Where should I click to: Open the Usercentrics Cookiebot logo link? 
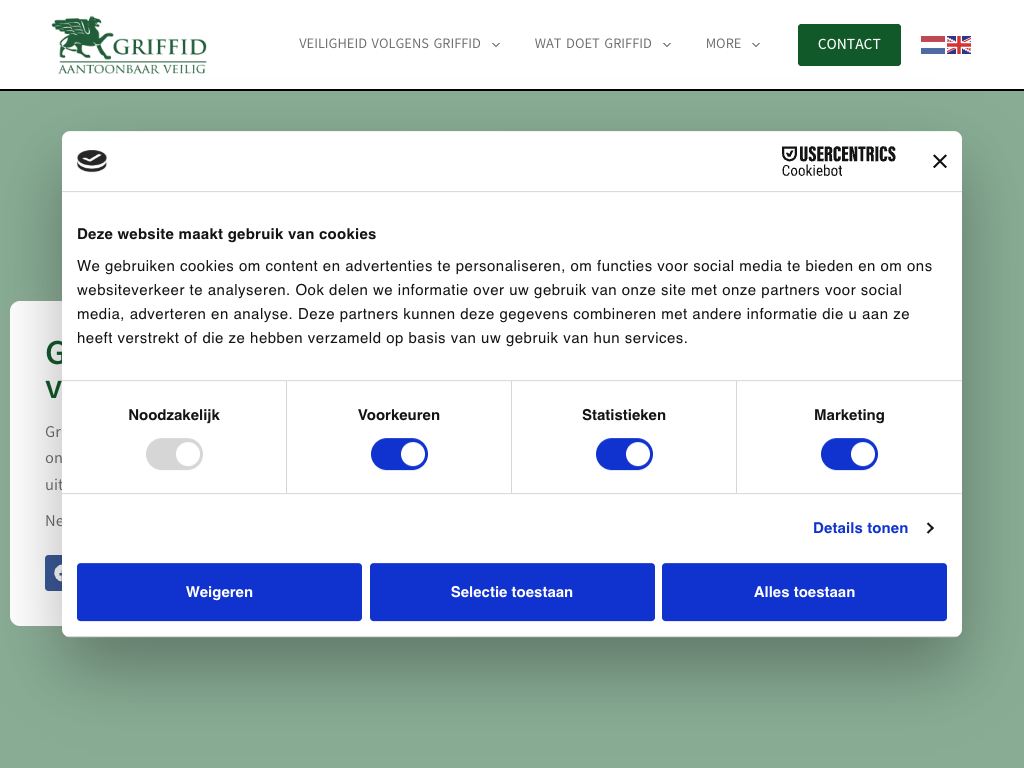[x=838, y=161]
